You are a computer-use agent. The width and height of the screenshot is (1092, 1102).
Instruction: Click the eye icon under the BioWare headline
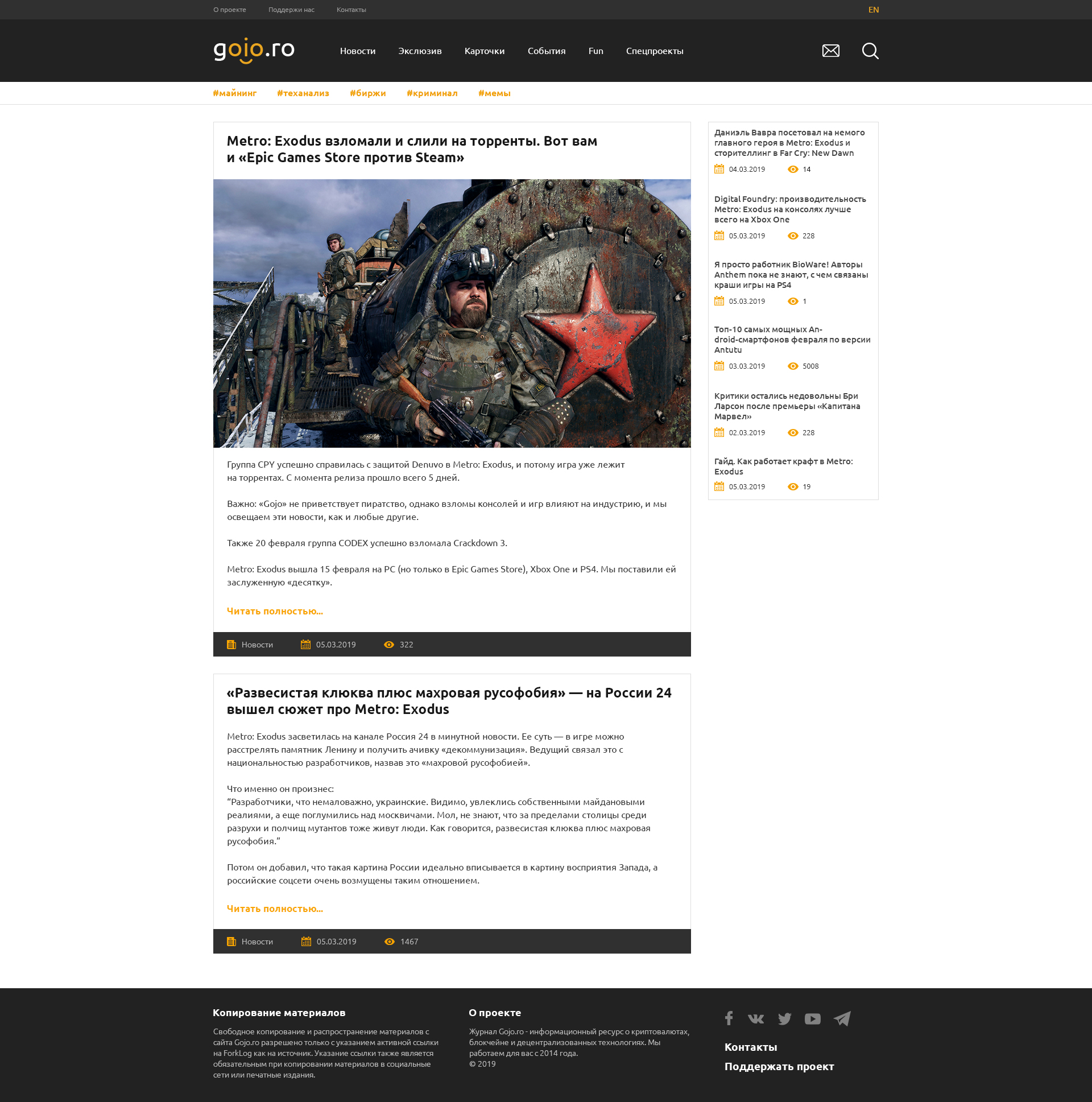point(793,301)
